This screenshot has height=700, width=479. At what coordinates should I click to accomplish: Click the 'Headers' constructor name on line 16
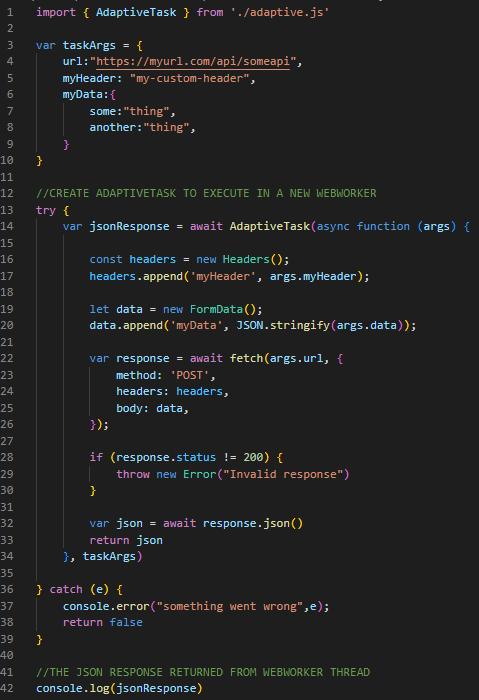[x=246, y=259]
